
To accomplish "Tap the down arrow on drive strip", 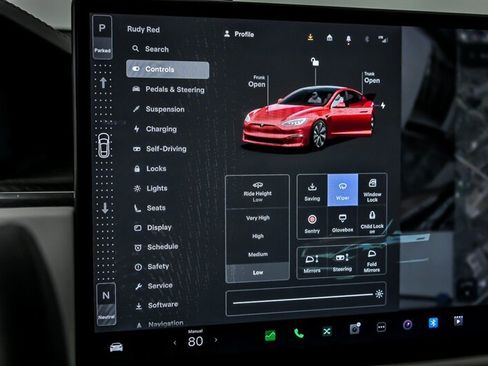I will click(105, 208).
